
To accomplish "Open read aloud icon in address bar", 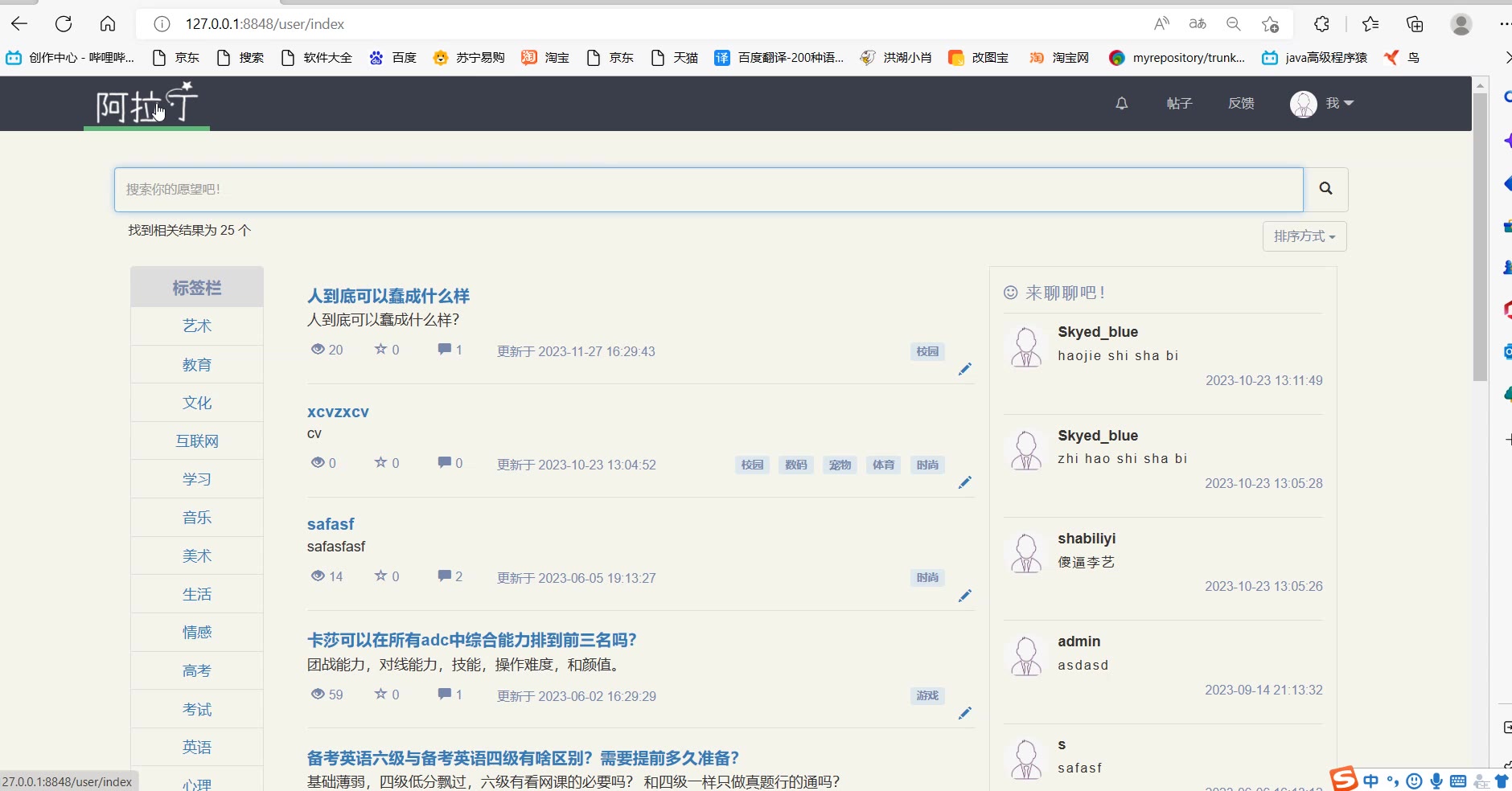I will (1161, 24).
